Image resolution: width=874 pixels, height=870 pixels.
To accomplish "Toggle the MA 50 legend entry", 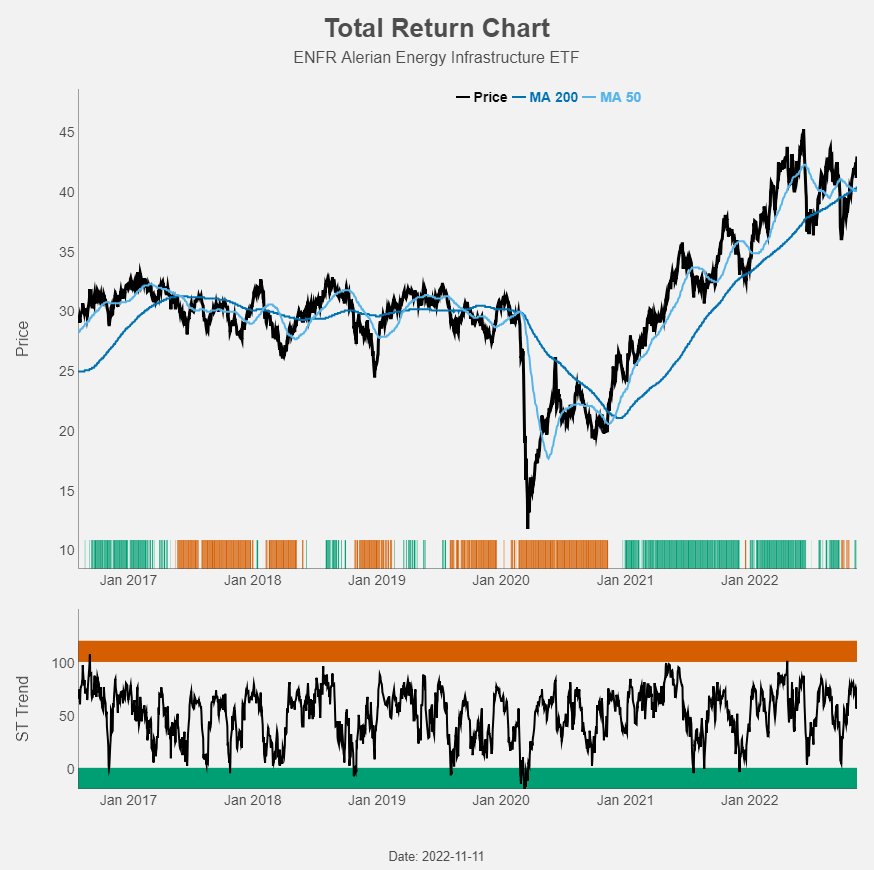I will tap(612, 98).
